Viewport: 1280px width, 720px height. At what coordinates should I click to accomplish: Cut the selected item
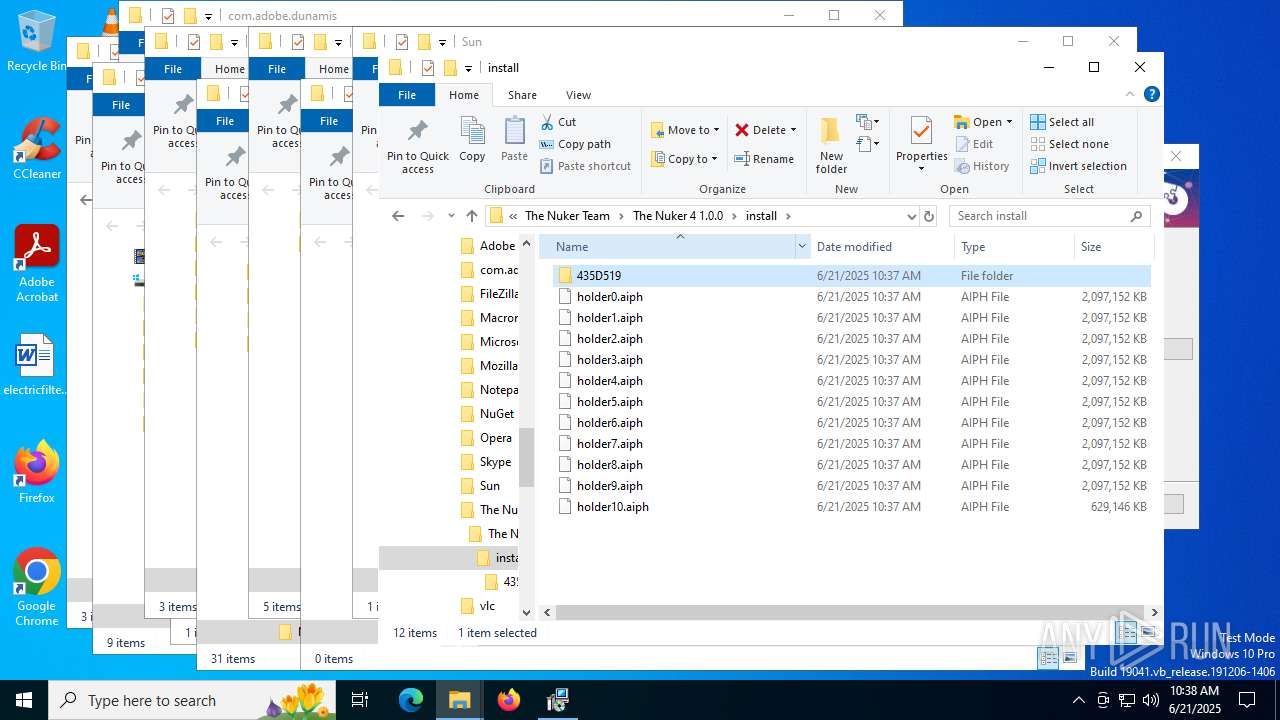pyautogui.click(x=558, y=122)
